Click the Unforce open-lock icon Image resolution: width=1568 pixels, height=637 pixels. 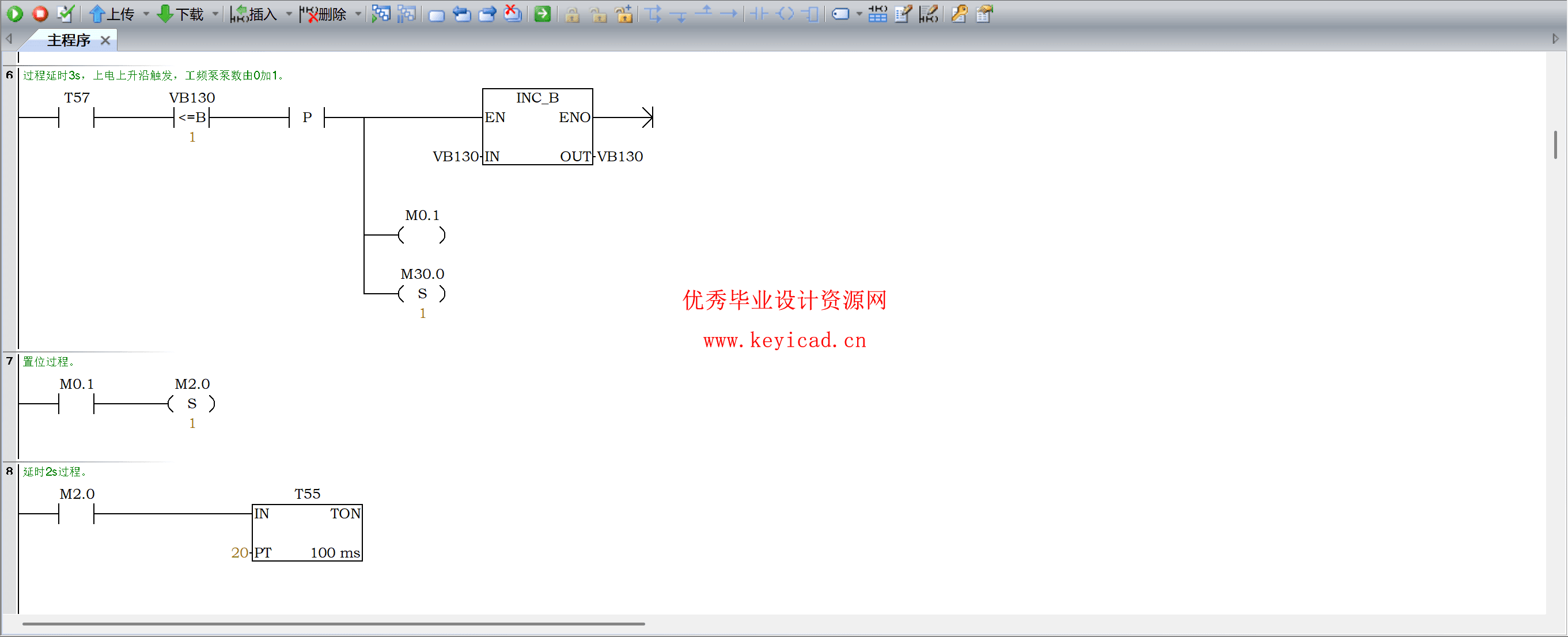[599, 14]
